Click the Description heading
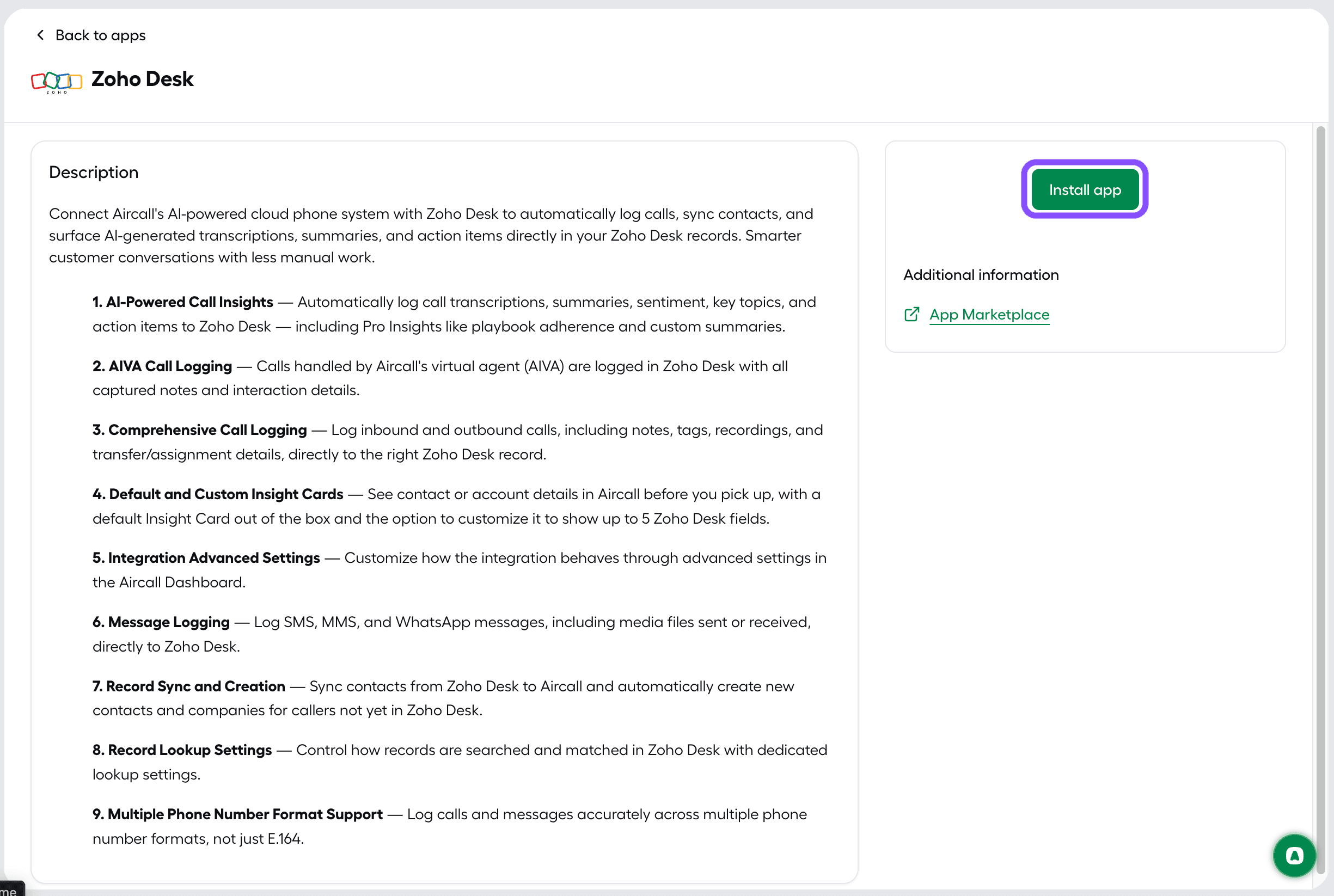Viewport: 1334px width, 896px height. pyautogui.click(x=94, y=172)
